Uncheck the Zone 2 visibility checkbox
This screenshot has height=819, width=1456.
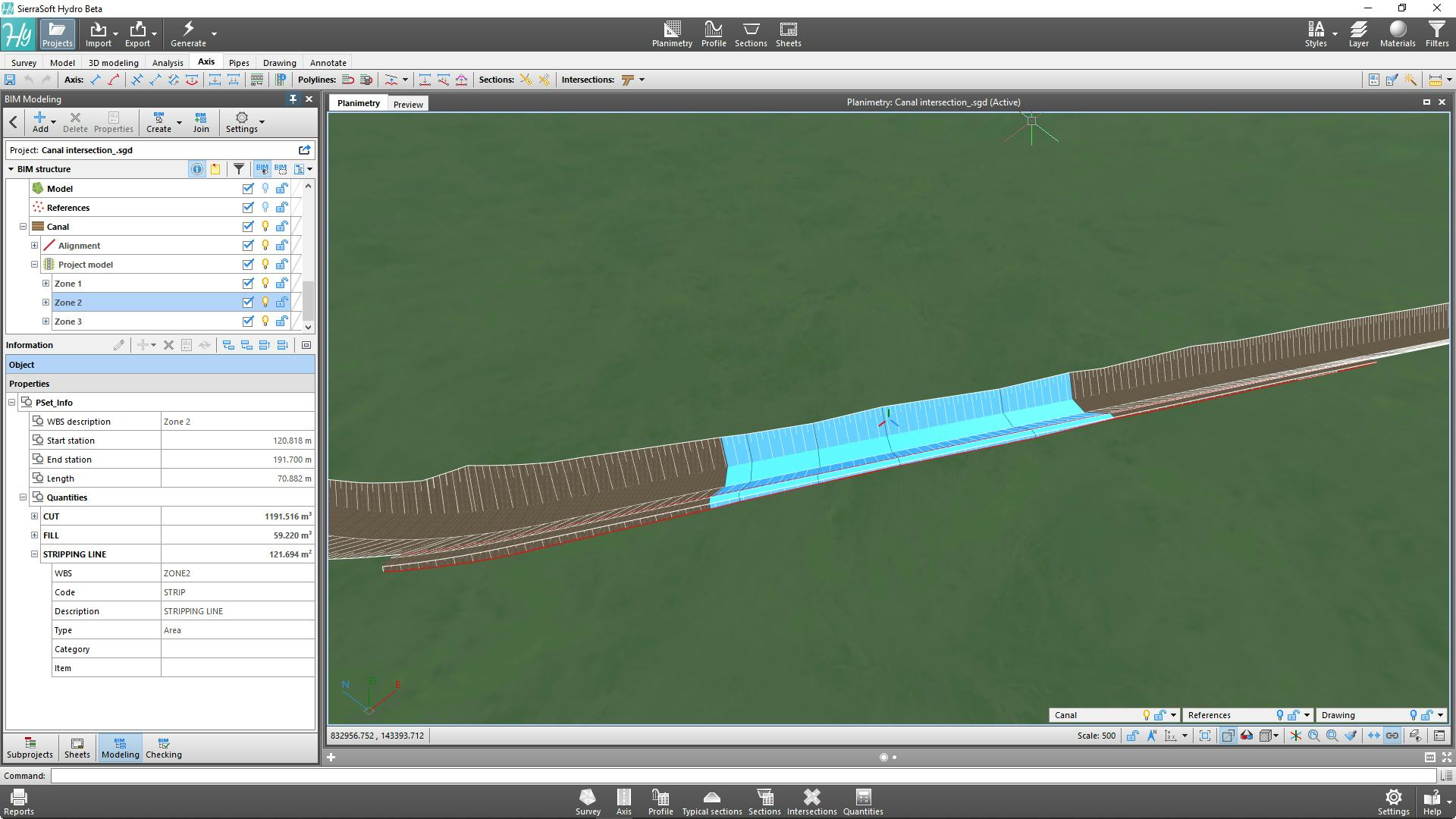(x=248, y=303)
